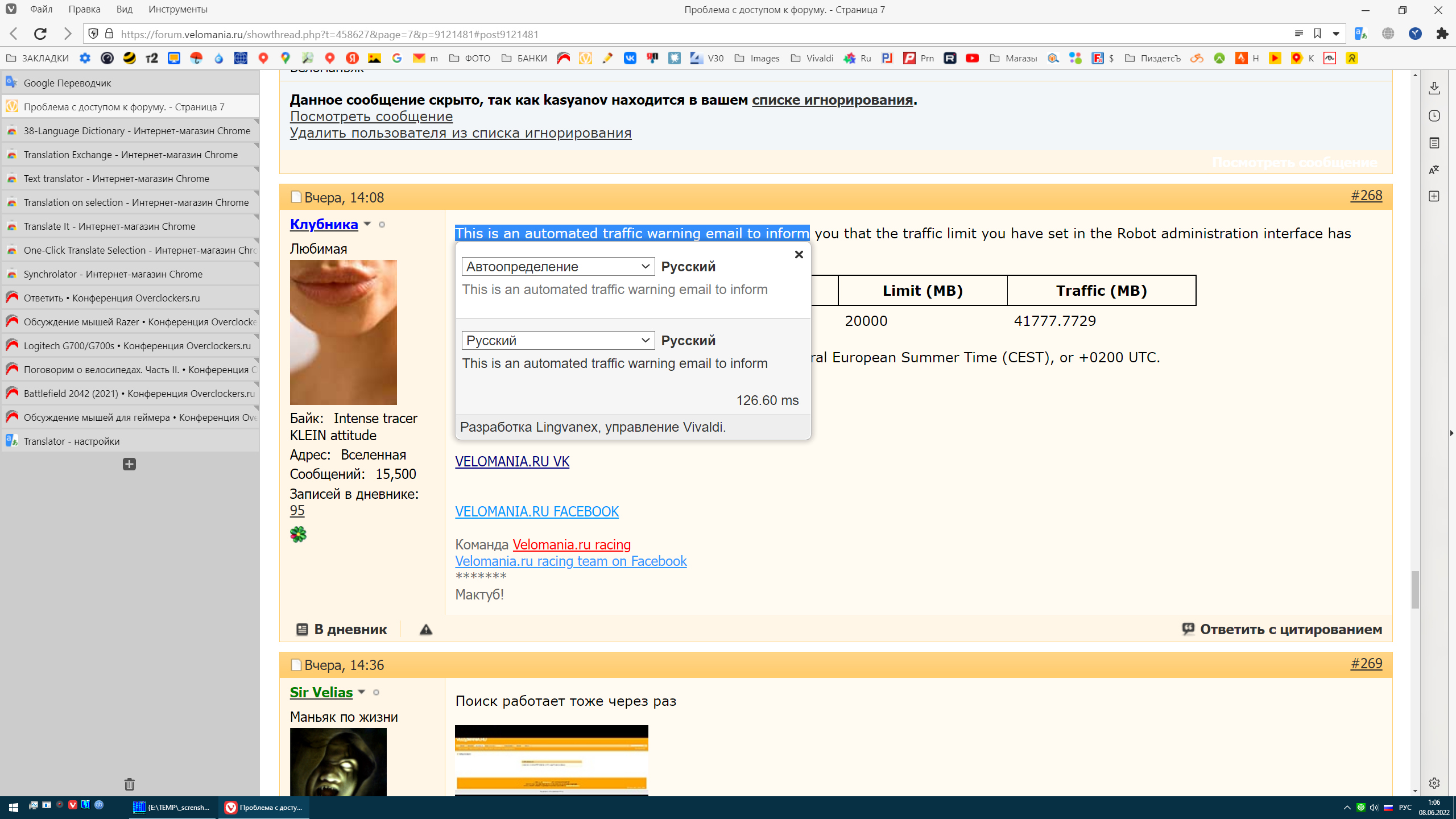
Task: Switch to the Google Переводчик tab
Action: click(68, 83)
